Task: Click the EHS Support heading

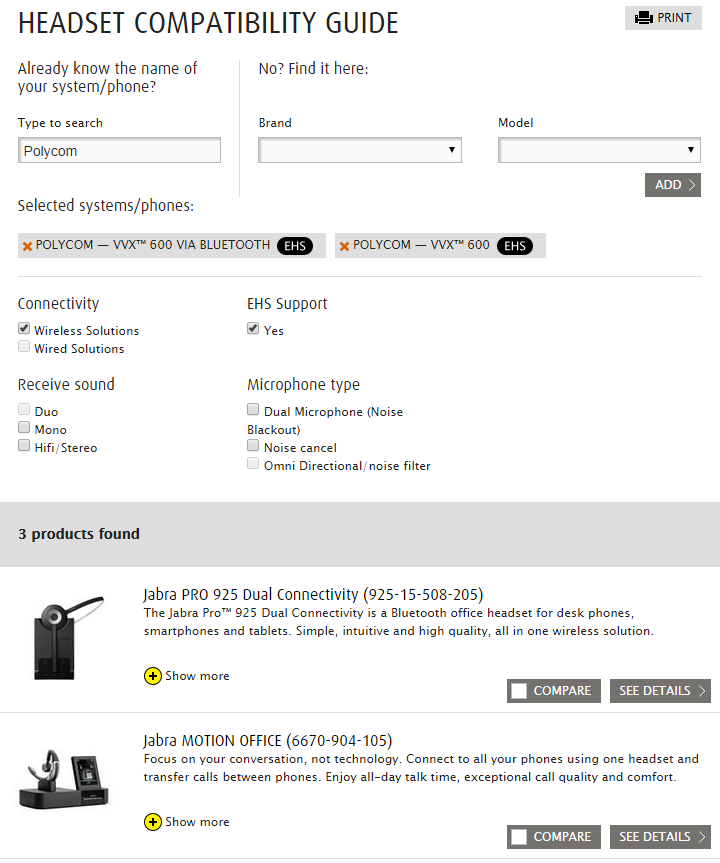Action: [x=287, y=303]
